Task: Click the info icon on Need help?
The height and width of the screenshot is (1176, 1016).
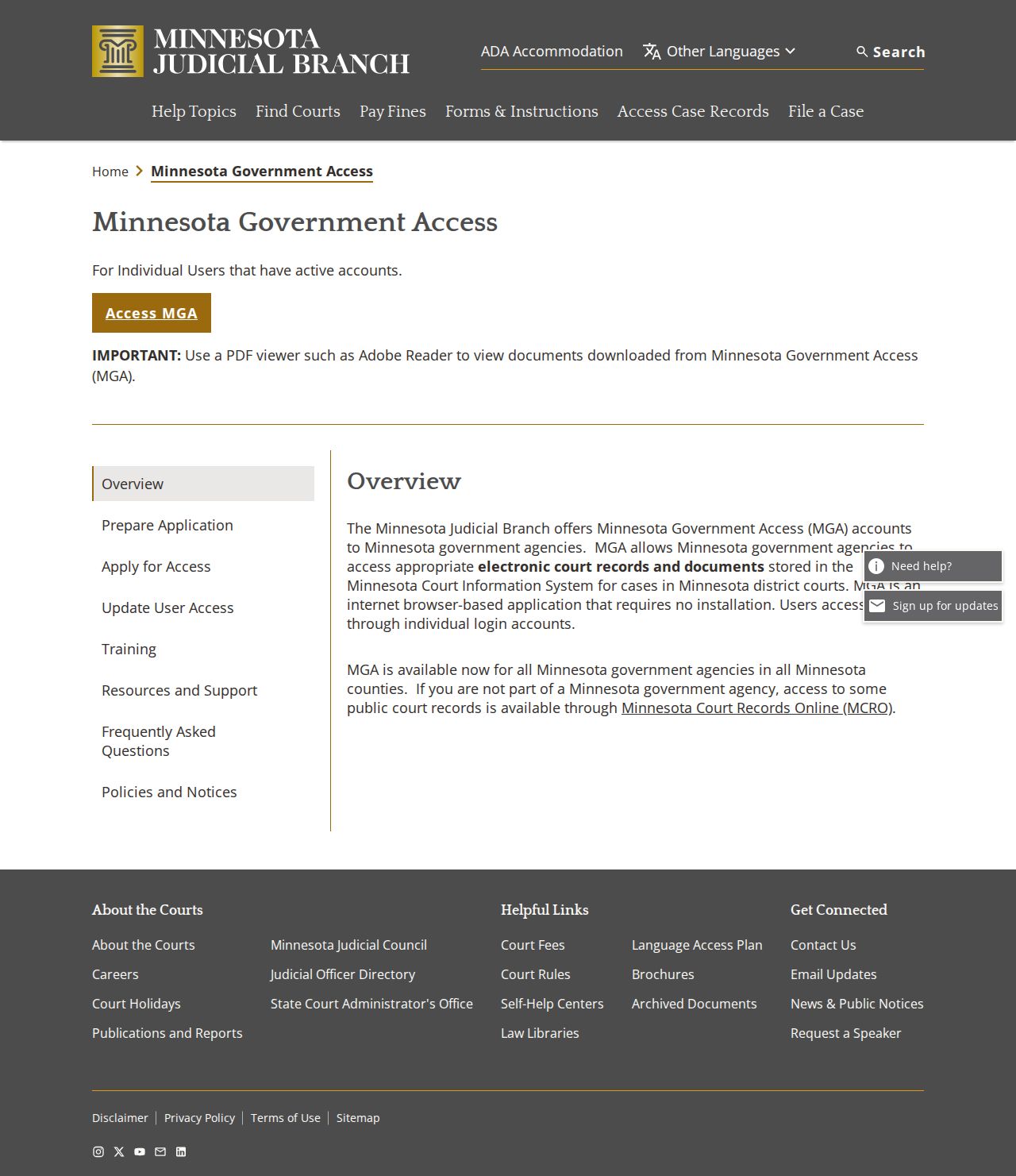Action: [x=876, y=566]
